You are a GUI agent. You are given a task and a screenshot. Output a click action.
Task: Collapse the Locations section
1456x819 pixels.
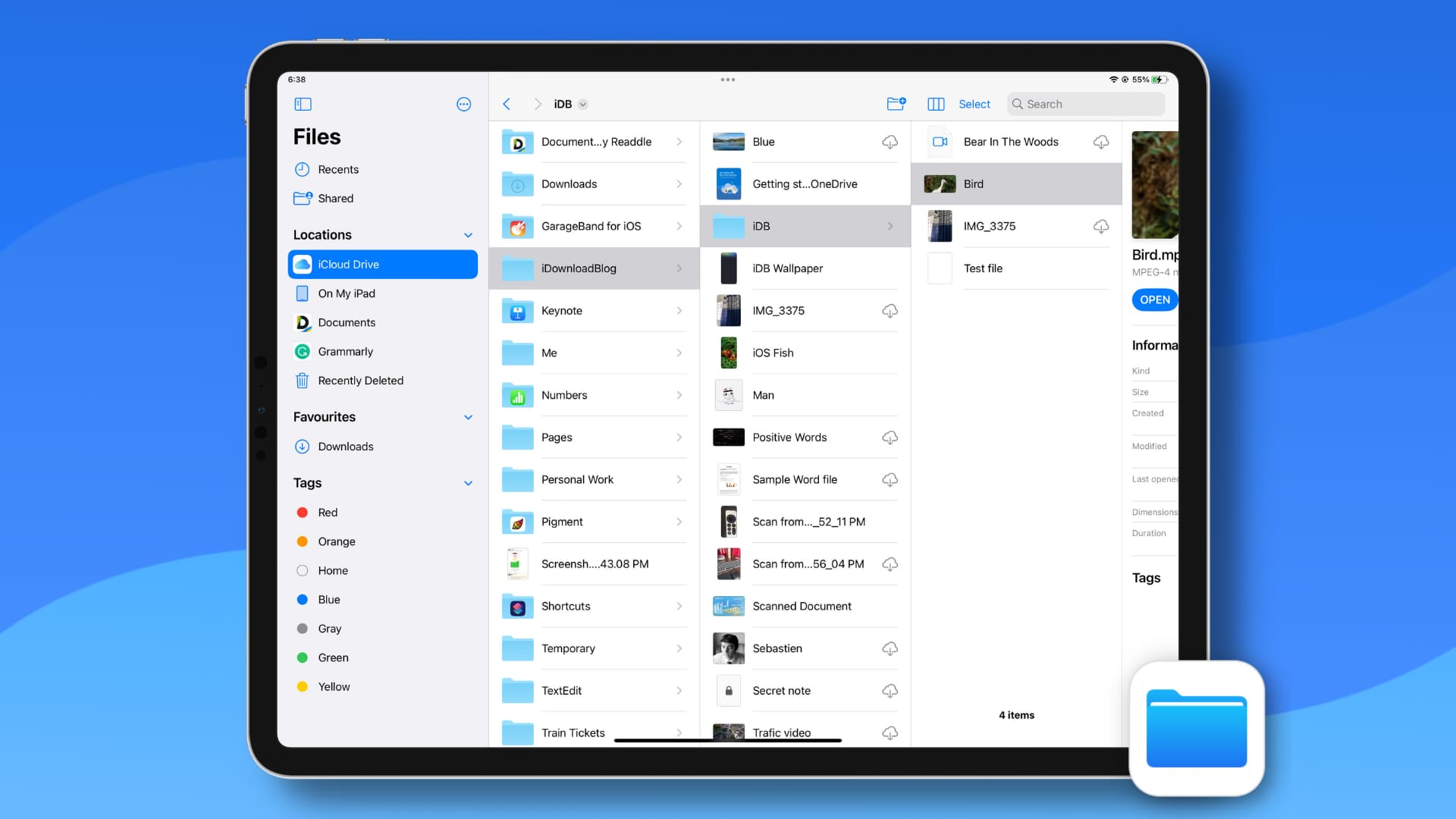pos(468,235)
